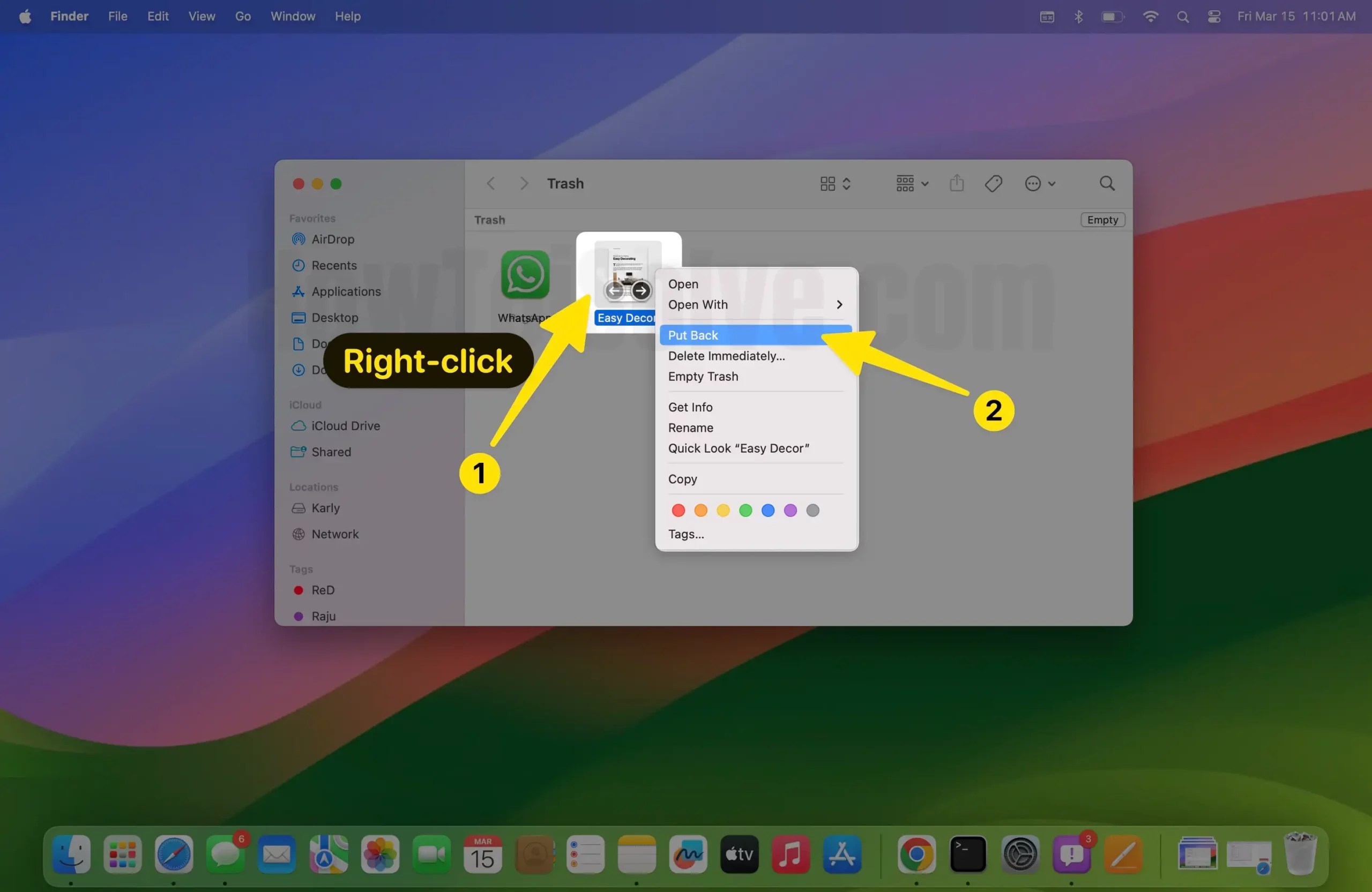This screenshot has height=892, width=1372.
Task: Select Get Info in the context menu
Action: click(x=690, y=407)
